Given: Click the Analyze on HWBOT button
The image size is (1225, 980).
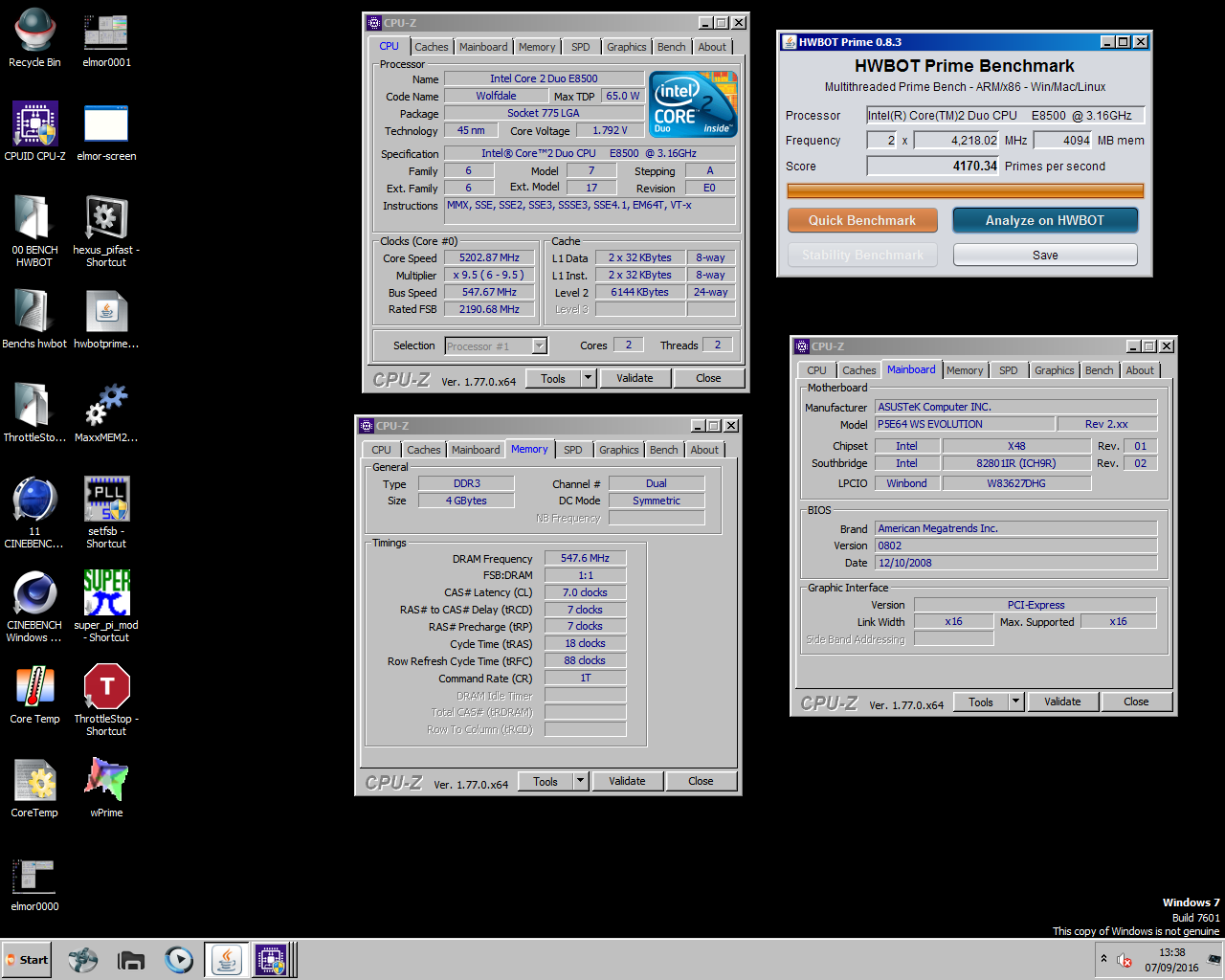Looking at the screenshot, I should (1045, 220).
